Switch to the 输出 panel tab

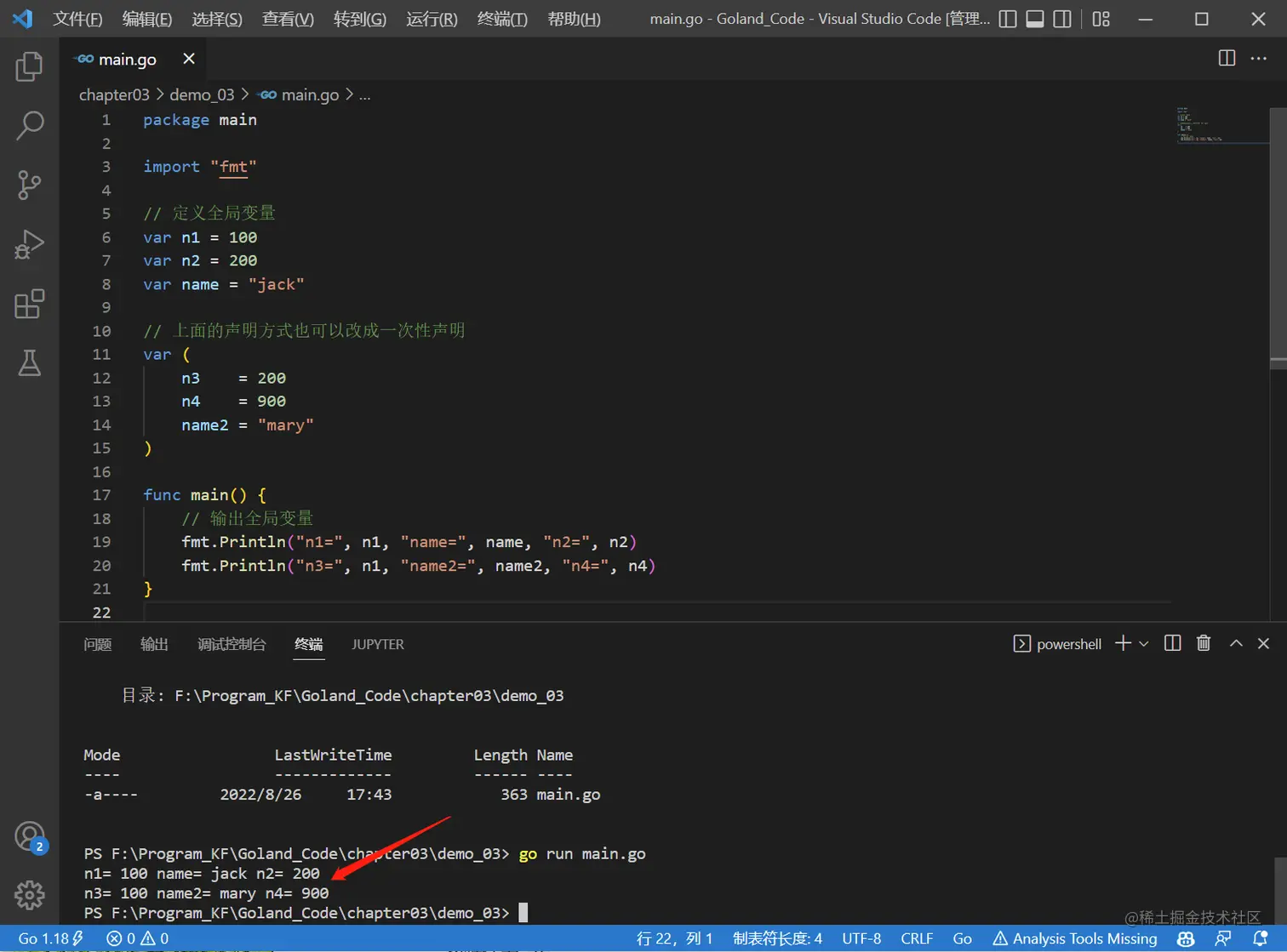154,644
